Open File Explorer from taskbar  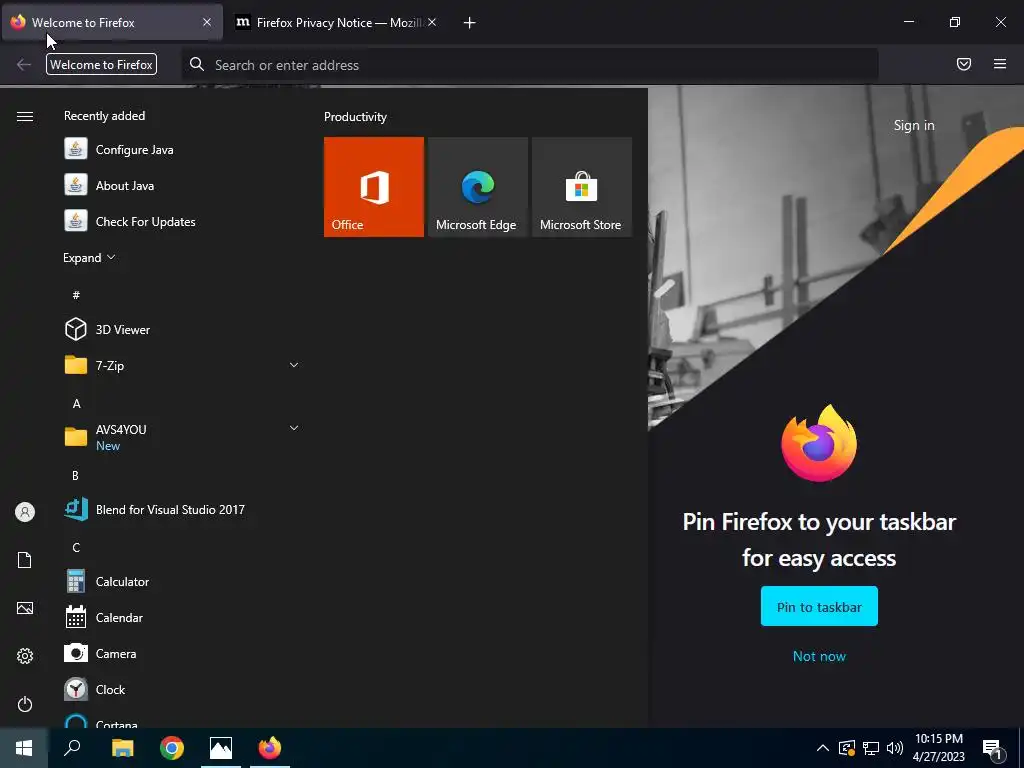122,748
